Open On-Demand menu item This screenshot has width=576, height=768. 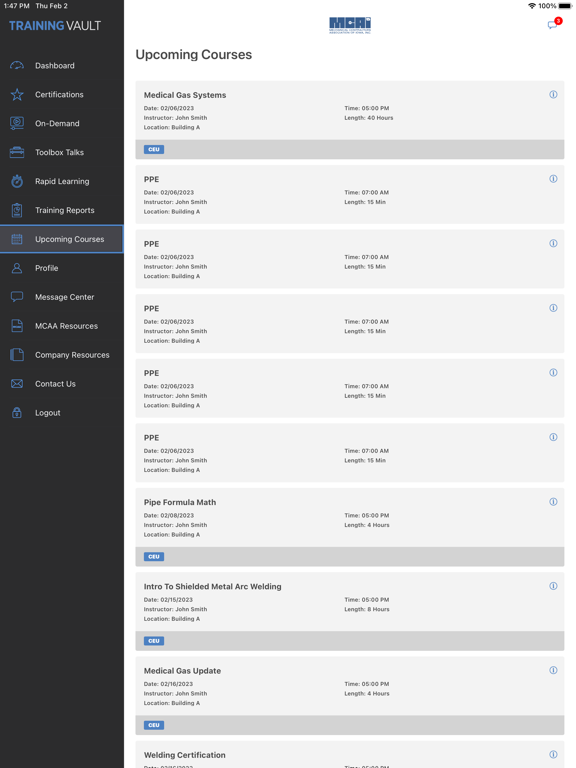[x=62, y=123]
